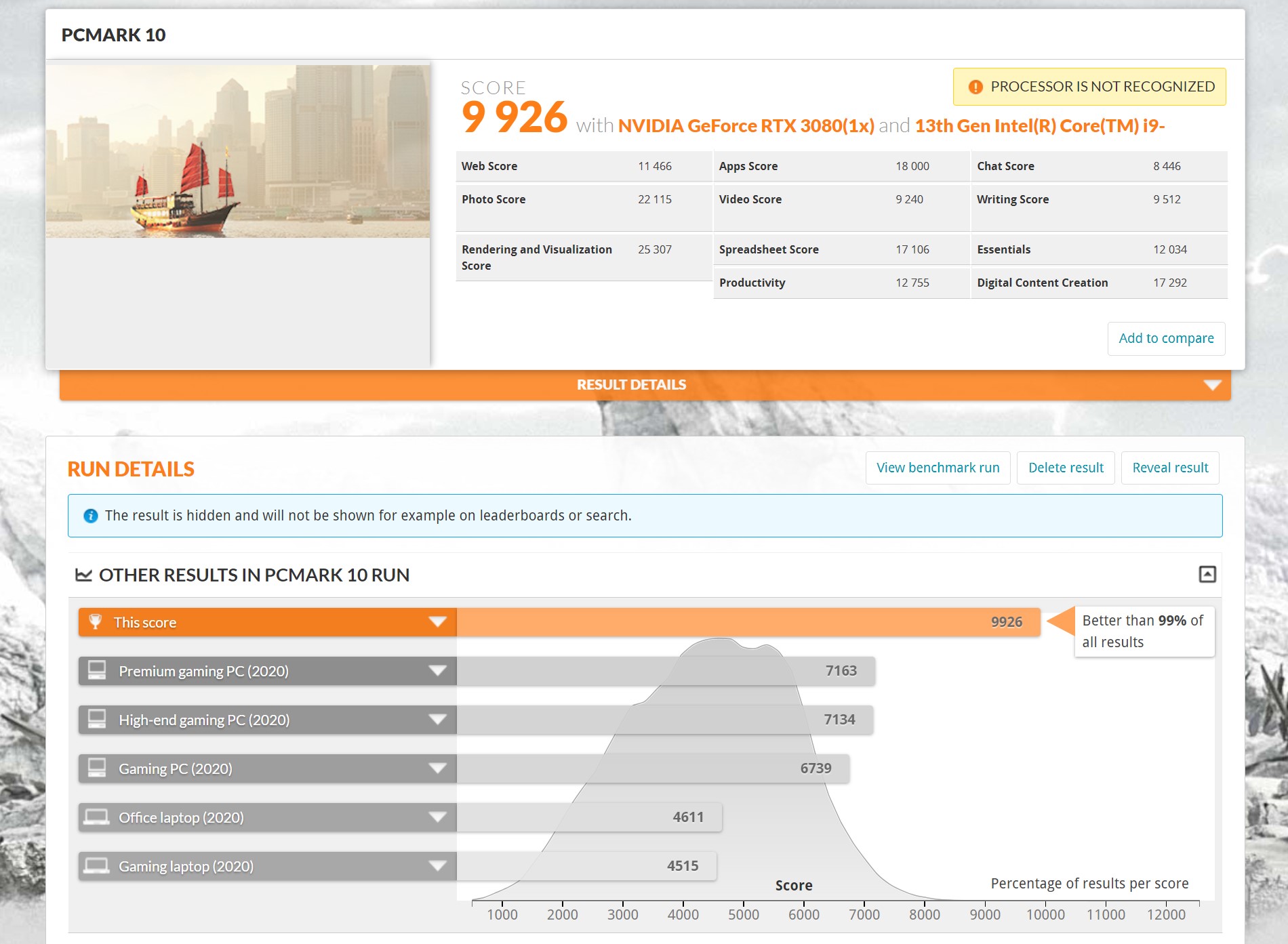Select the Digital Content Creation row

[x=1099, y=283]
